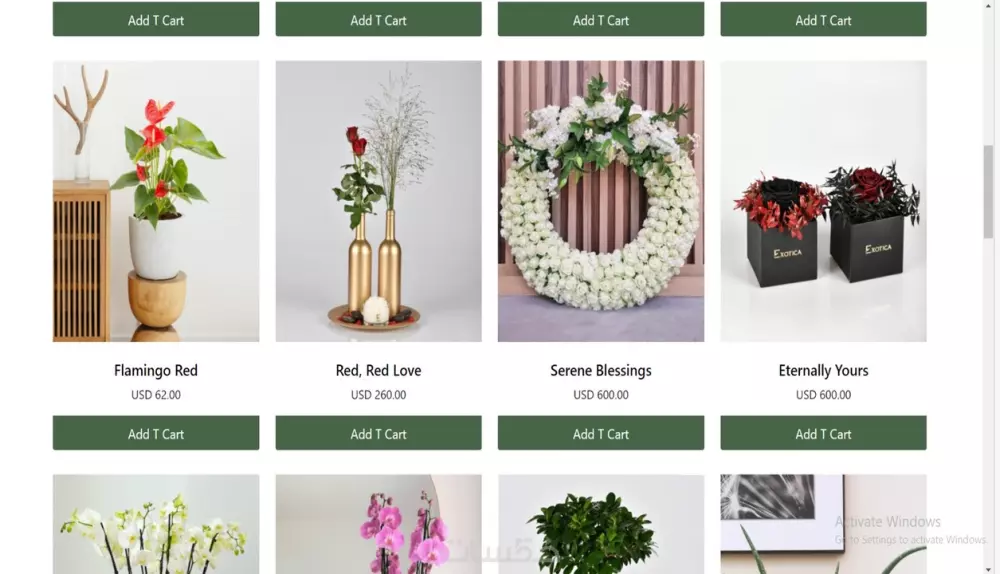
Task: Click the top-row first Add T Cart button
Action: tap(156, 19)
